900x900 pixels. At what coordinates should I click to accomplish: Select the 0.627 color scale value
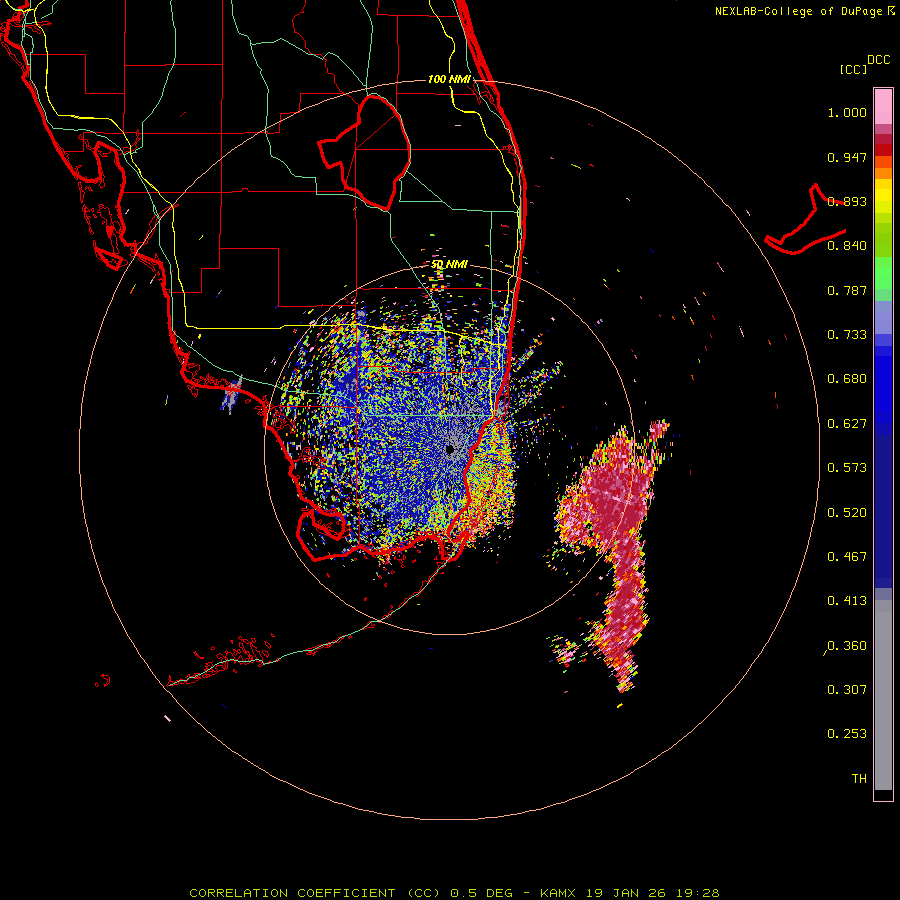[847, 424]
